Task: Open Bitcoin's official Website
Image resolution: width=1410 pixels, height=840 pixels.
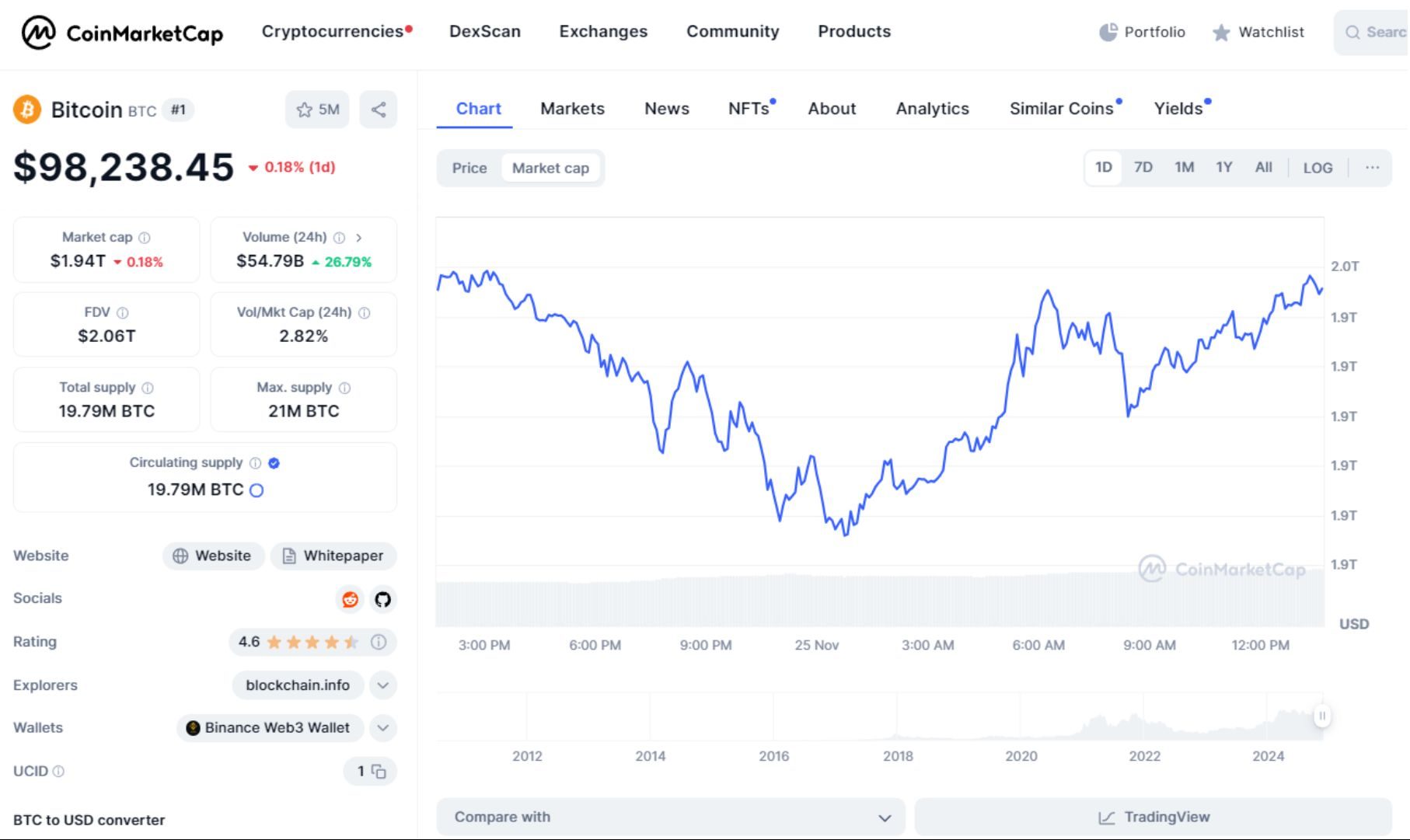Action: coord(212,556)
